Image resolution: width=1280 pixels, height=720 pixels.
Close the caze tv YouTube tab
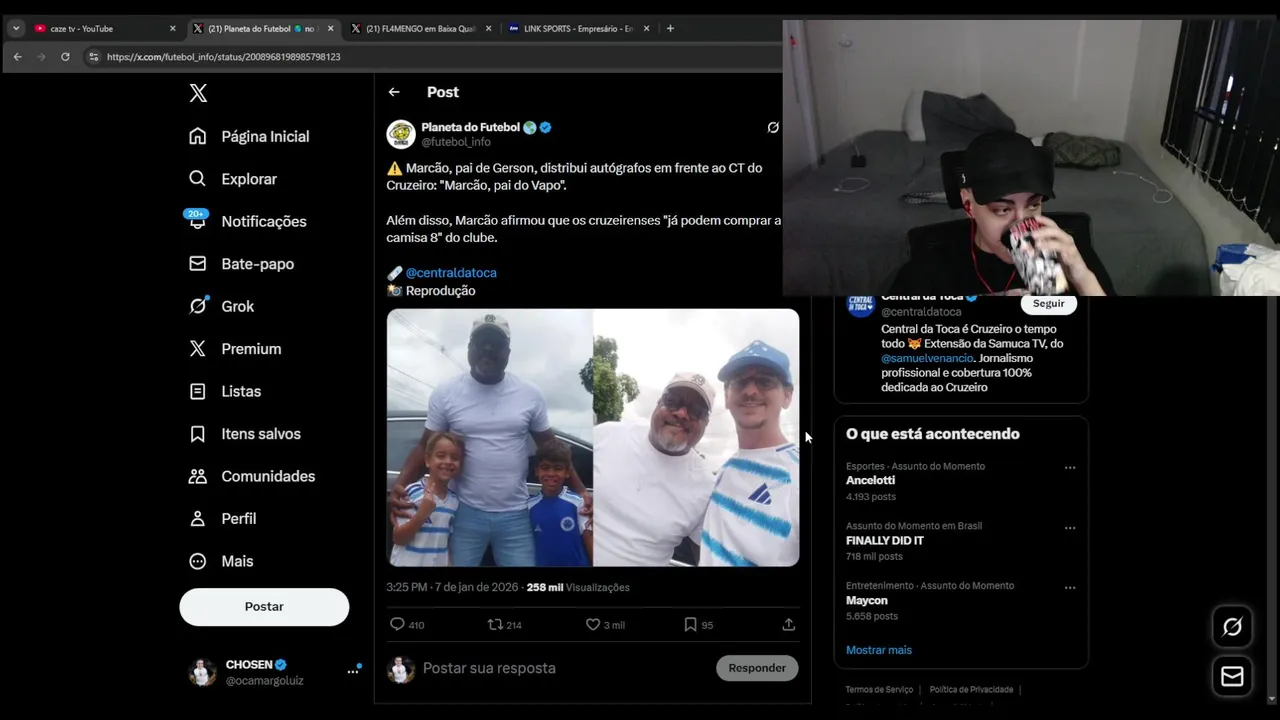(172, 28)
